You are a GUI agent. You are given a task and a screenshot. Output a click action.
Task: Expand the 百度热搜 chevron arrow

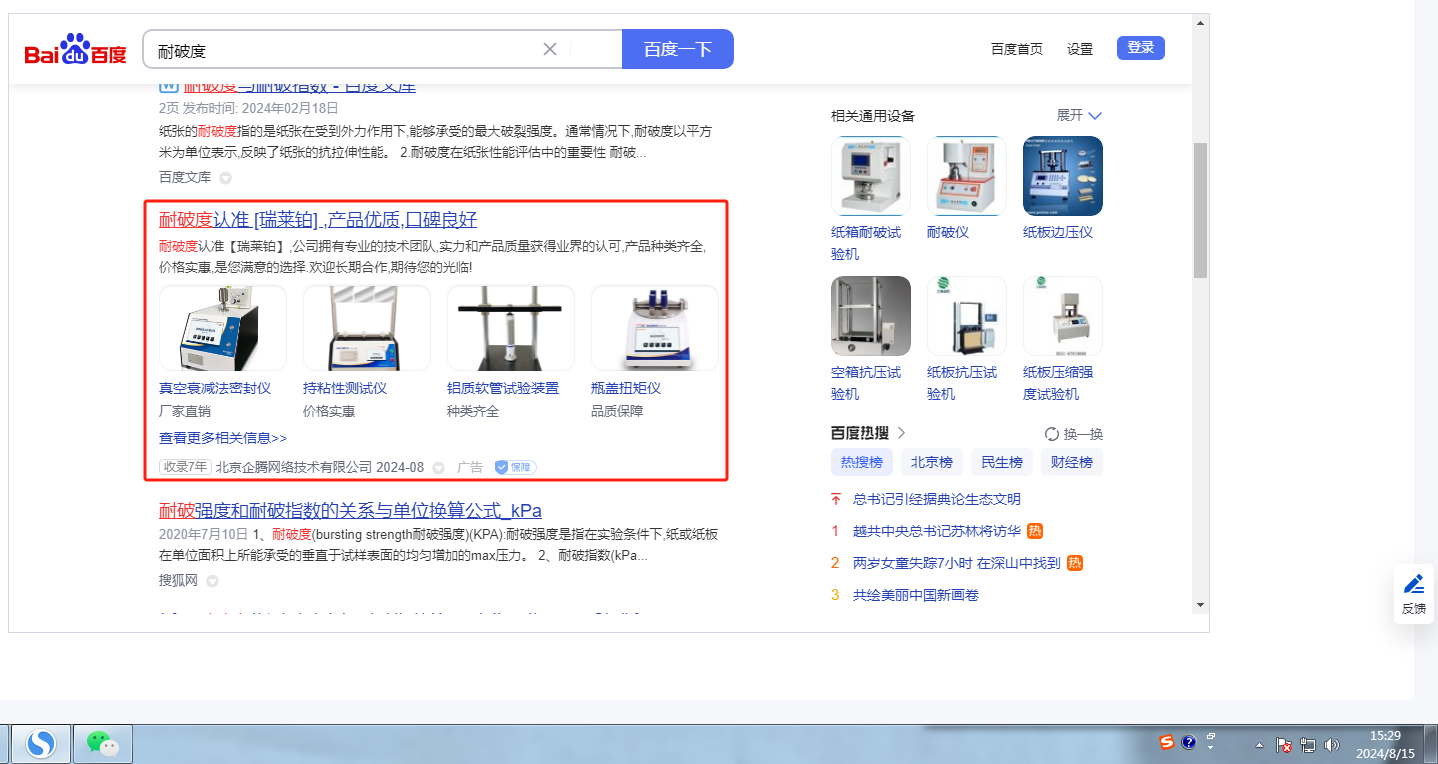point(901,433)
